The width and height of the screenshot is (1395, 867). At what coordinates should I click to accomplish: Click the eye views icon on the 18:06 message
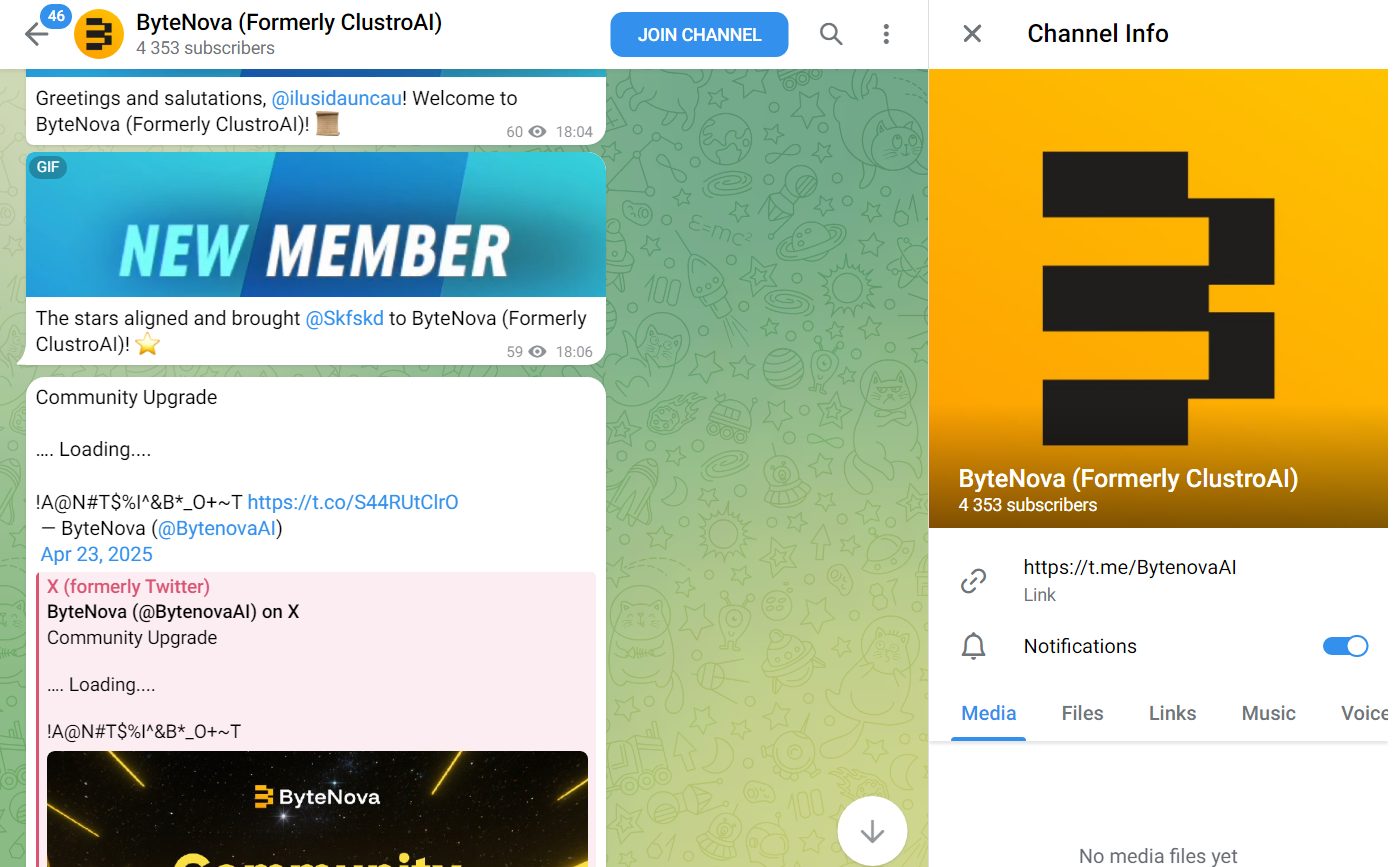pos(538,352)
